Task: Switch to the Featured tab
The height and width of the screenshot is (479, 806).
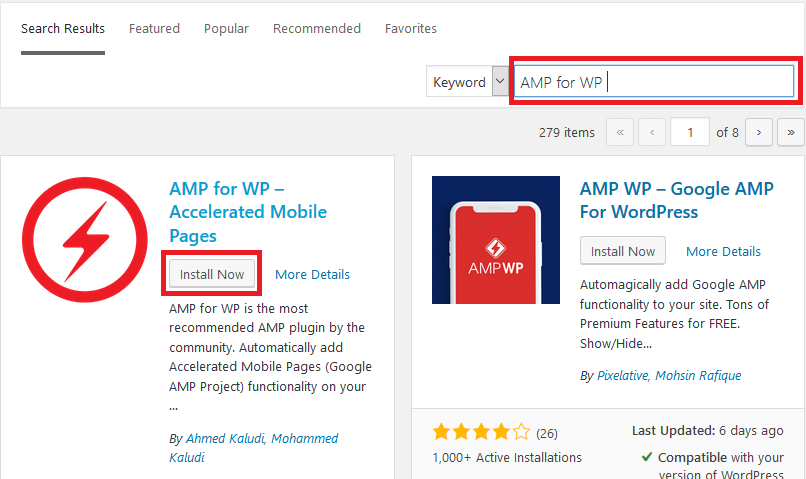Action: tap(154, 29)
